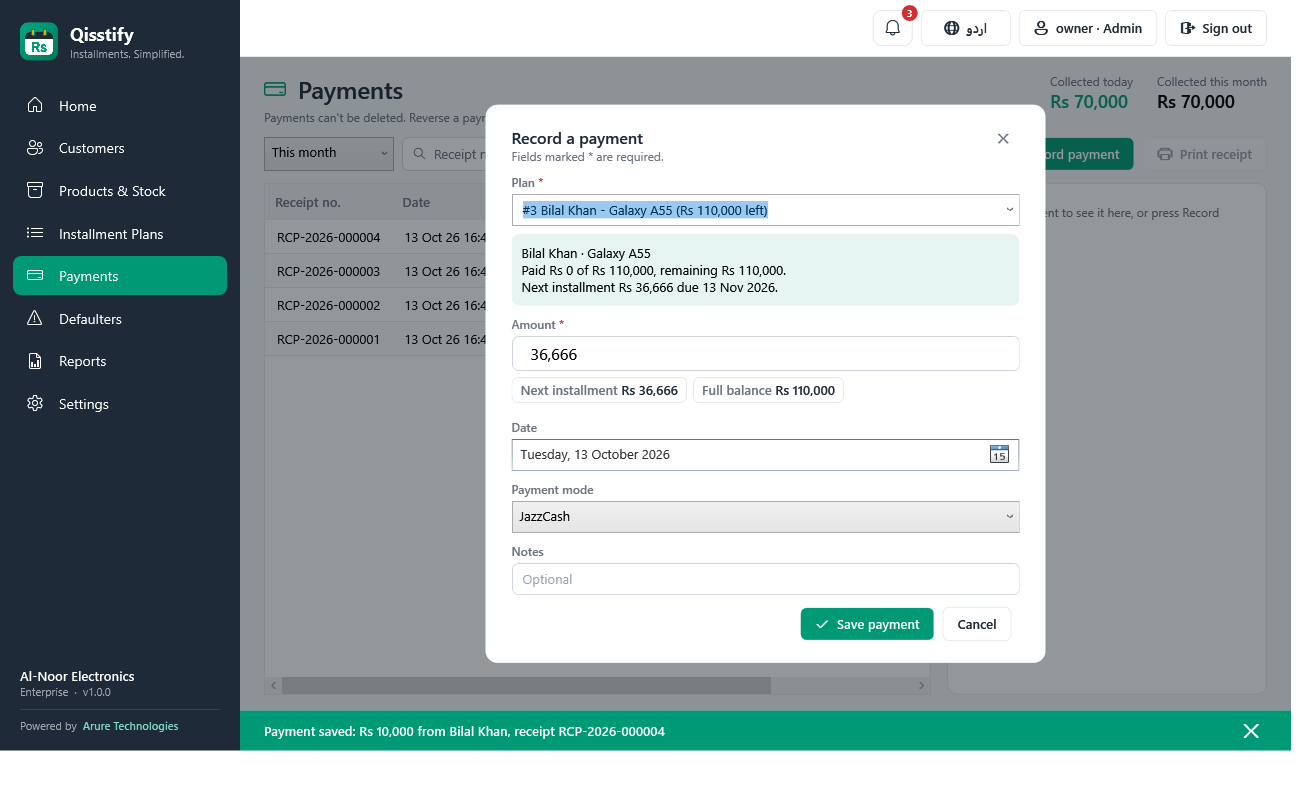Click the Amount input field
This screenshot has height=786, width=1304.
pos(766,354)
